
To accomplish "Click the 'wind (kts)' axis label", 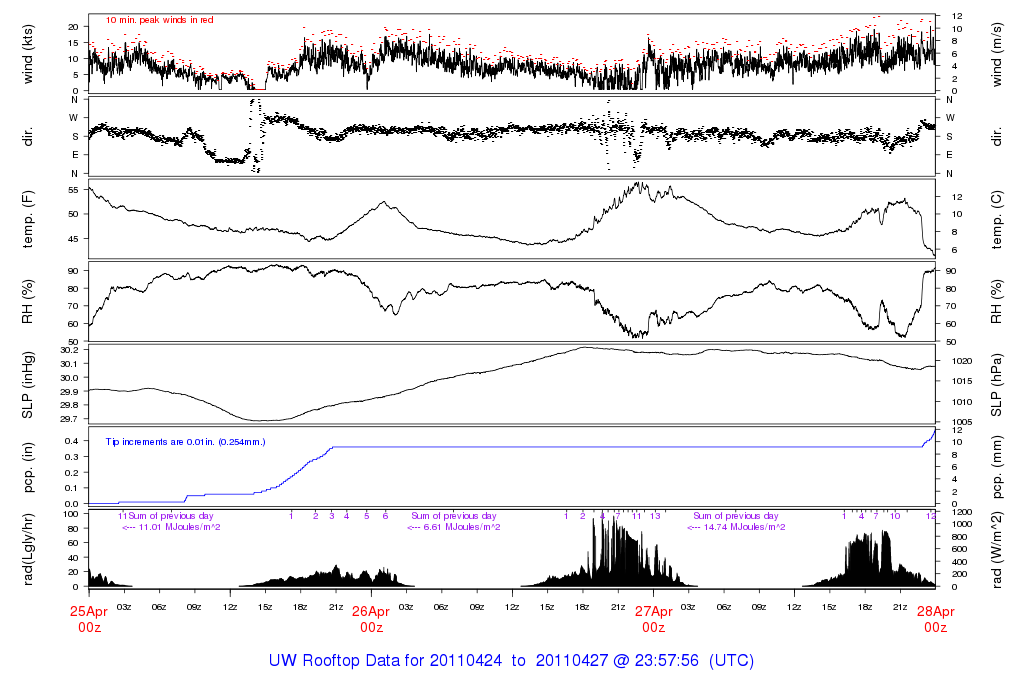I will coord(27,54).
